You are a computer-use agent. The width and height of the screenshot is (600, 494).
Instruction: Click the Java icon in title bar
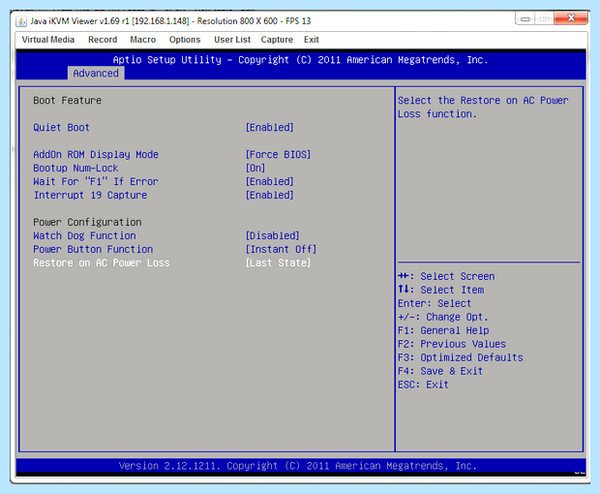[21, 21]
